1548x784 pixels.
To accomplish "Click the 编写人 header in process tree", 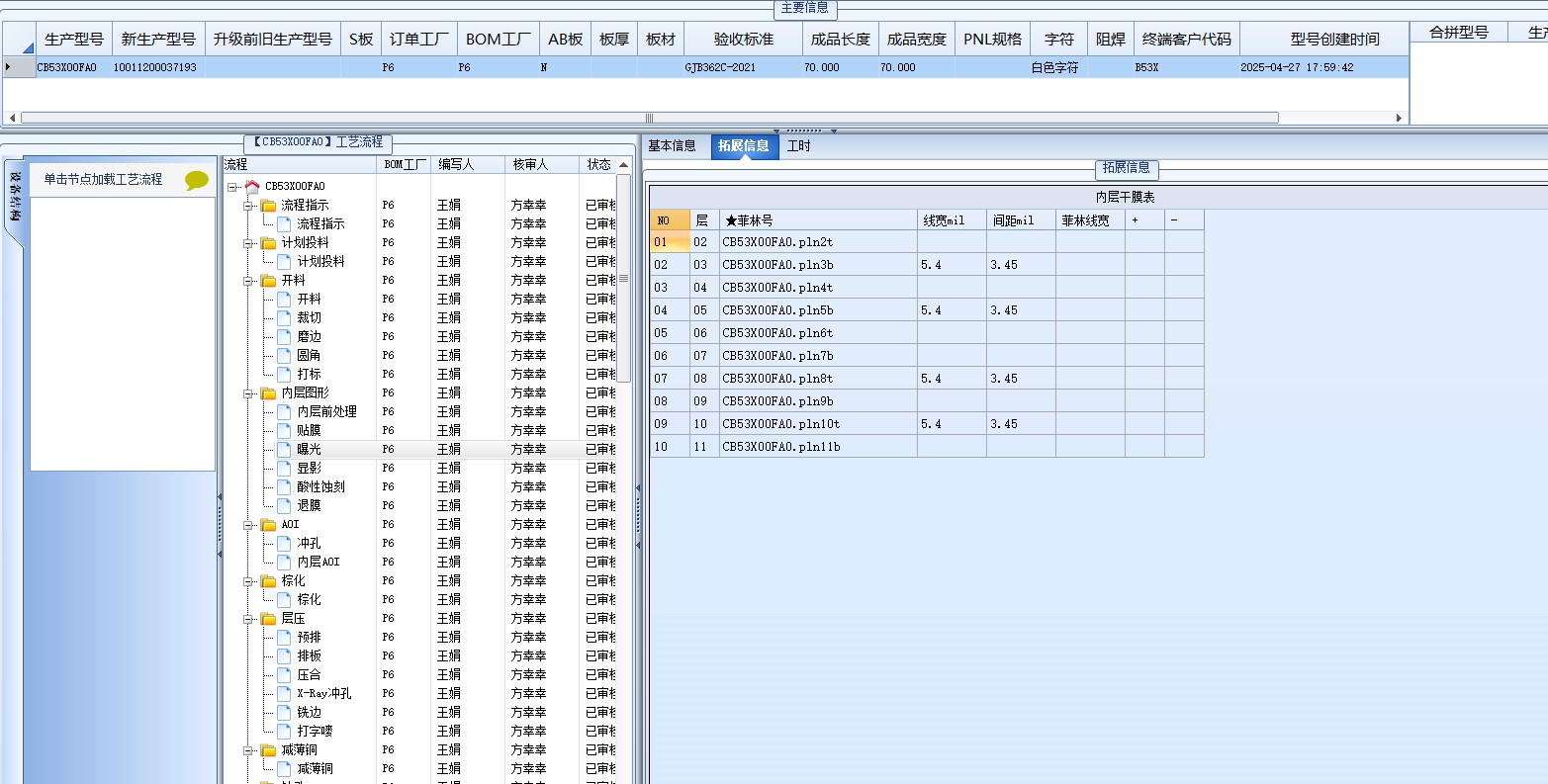I will pyautogui.click(x=467, y=164).
